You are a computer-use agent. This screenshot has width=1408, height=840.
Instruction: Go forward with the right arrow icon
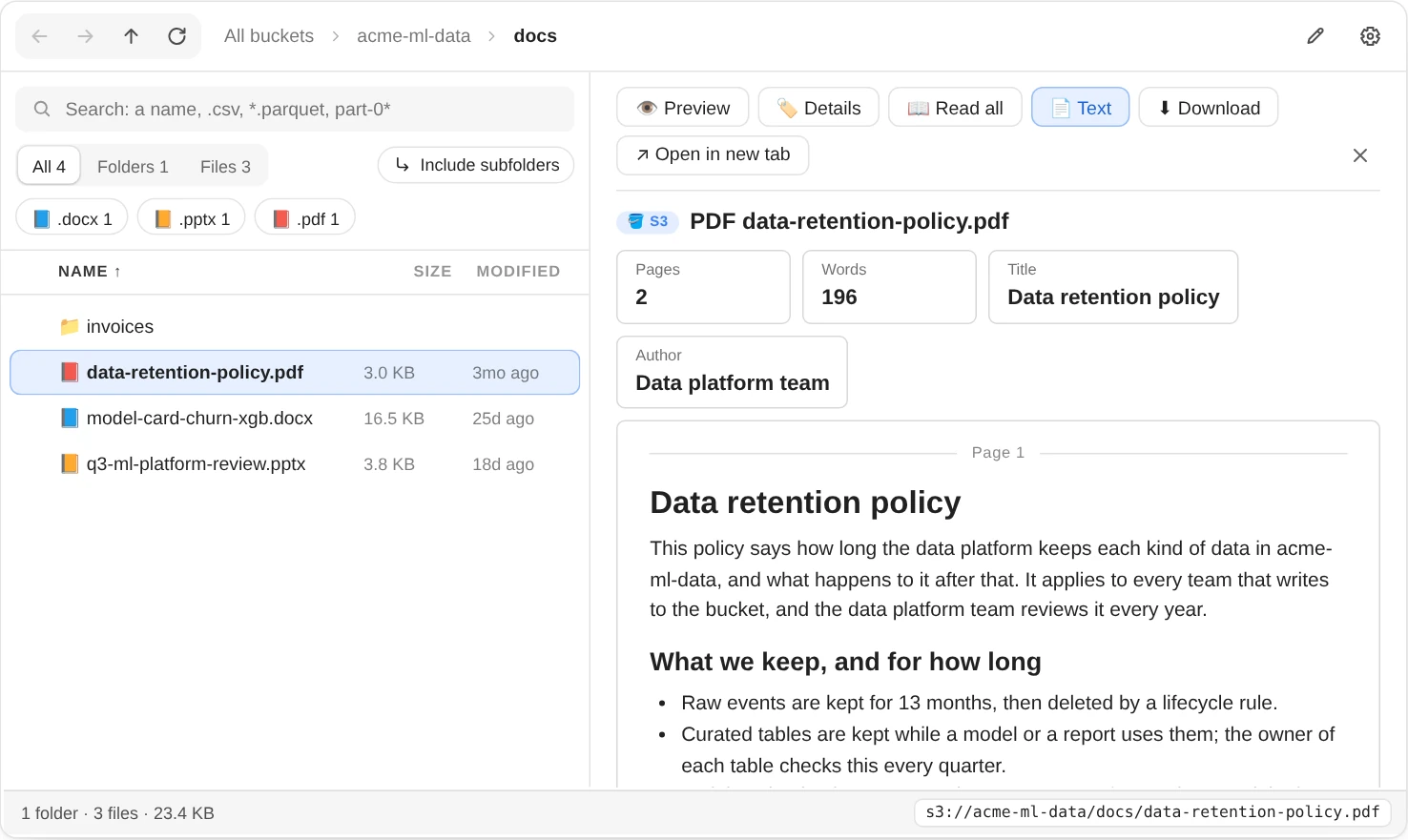(x=86, y=36)
